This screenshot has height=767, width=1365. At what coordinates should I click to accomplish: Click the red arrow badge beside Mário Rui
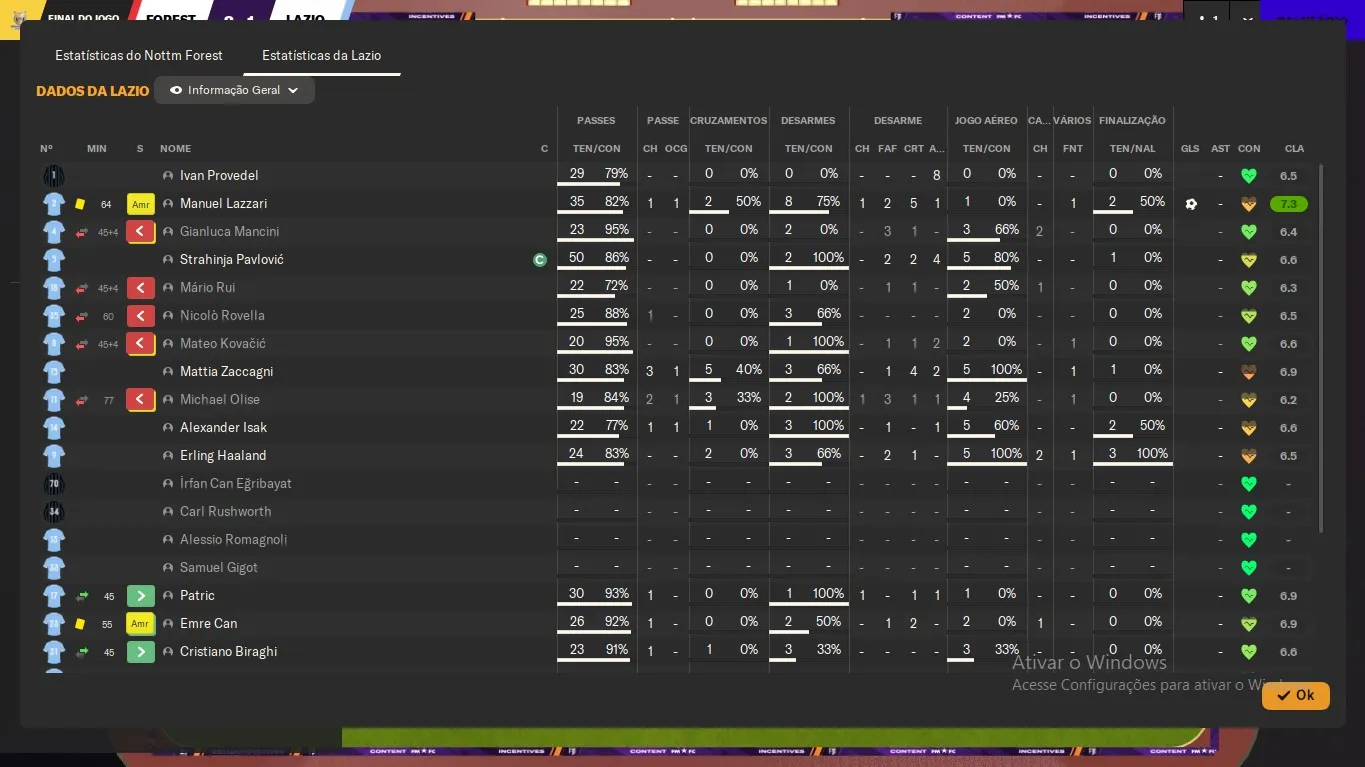[140, 288]
